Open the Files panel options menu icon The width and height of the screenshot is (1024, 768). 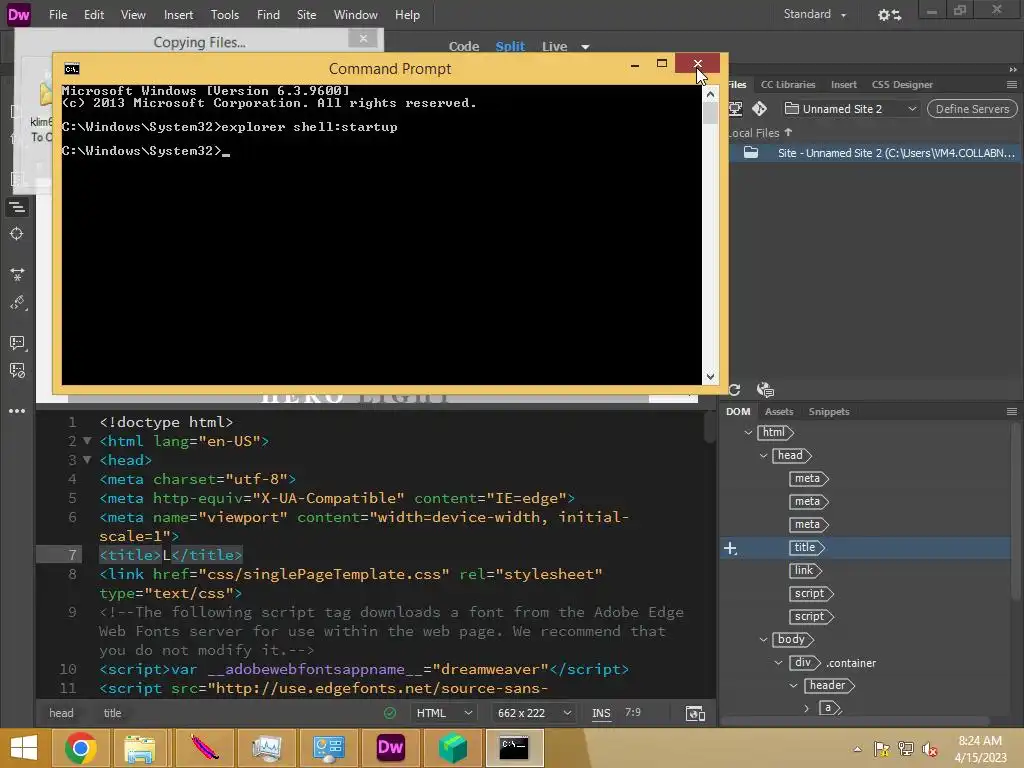[1012, 84]
